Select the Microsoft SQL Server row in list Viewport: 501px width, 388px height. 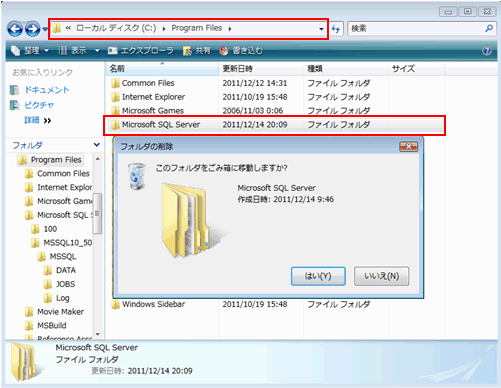275,125
